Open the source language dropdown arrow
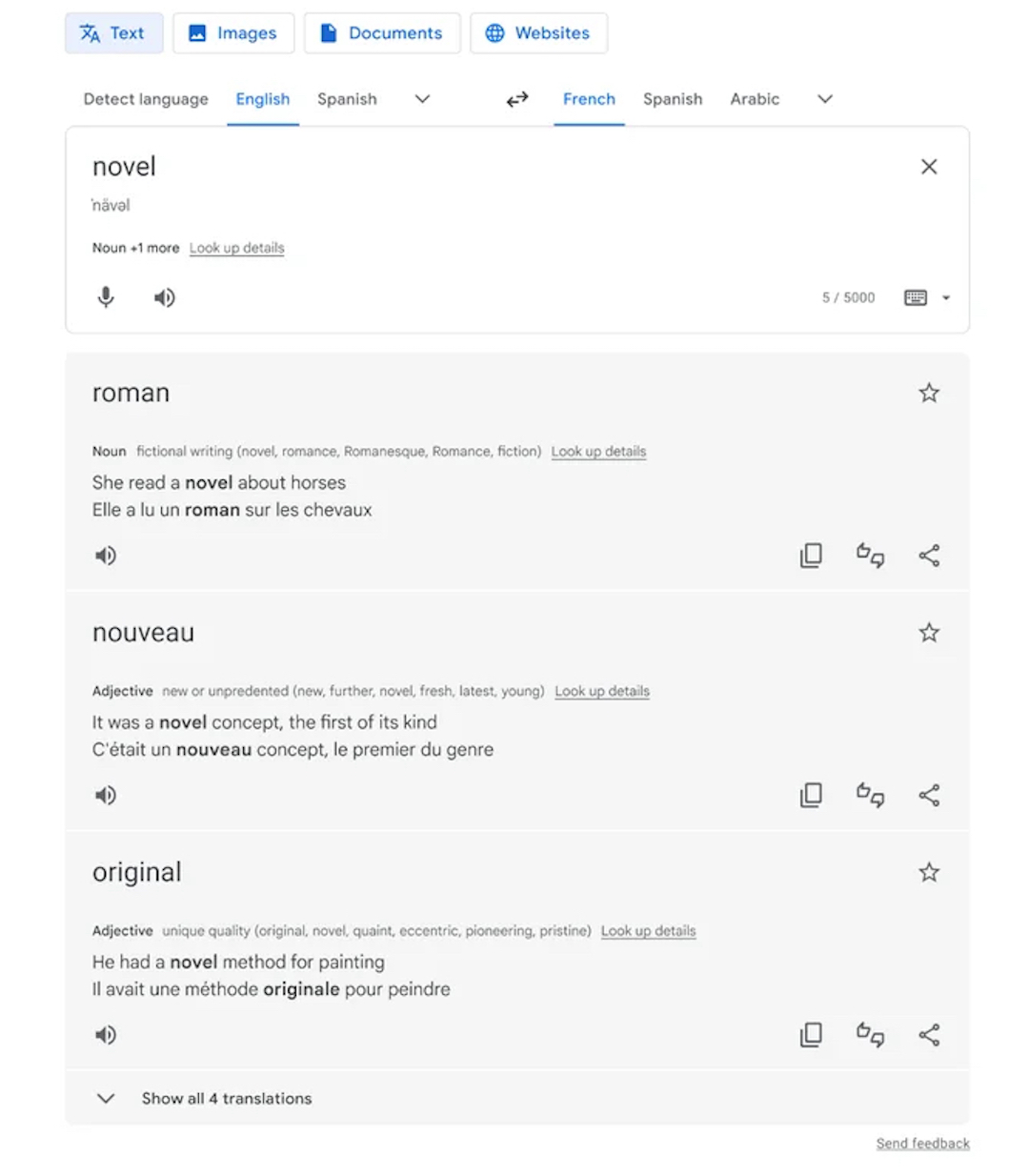The image size is (1029, 1176). [x=422, y=99]
